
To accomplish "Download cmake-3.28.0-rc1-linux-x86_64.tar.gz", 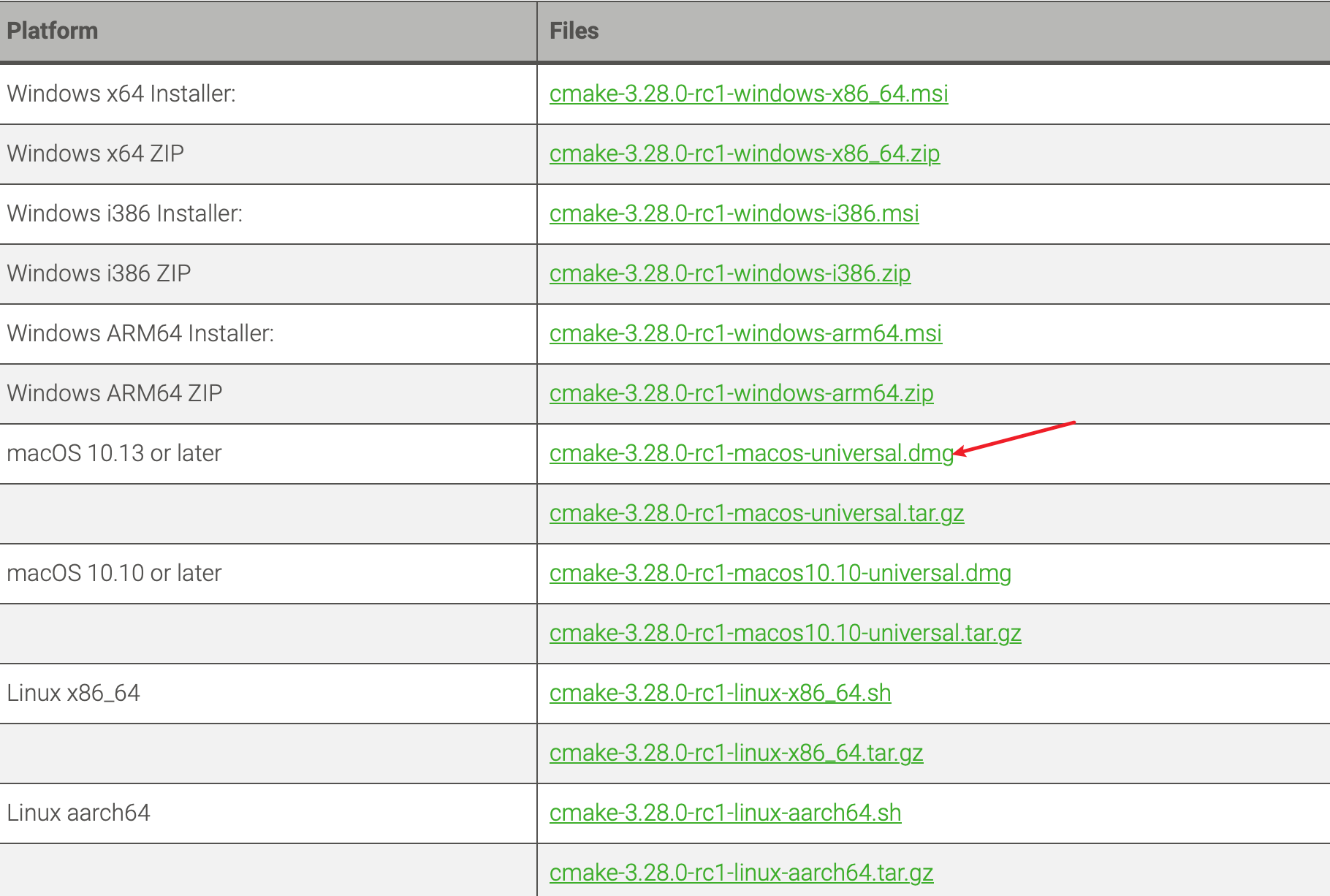I will click(736, 753).
